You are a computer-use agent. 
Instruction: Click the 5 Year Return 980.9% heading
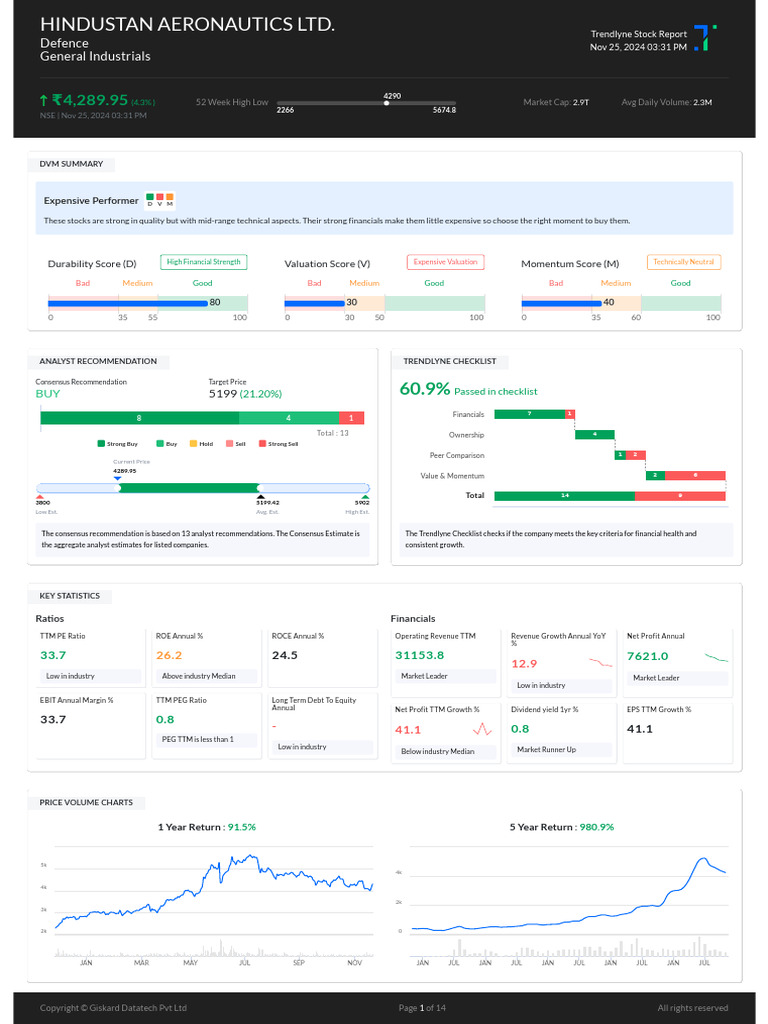coord(562,827)
